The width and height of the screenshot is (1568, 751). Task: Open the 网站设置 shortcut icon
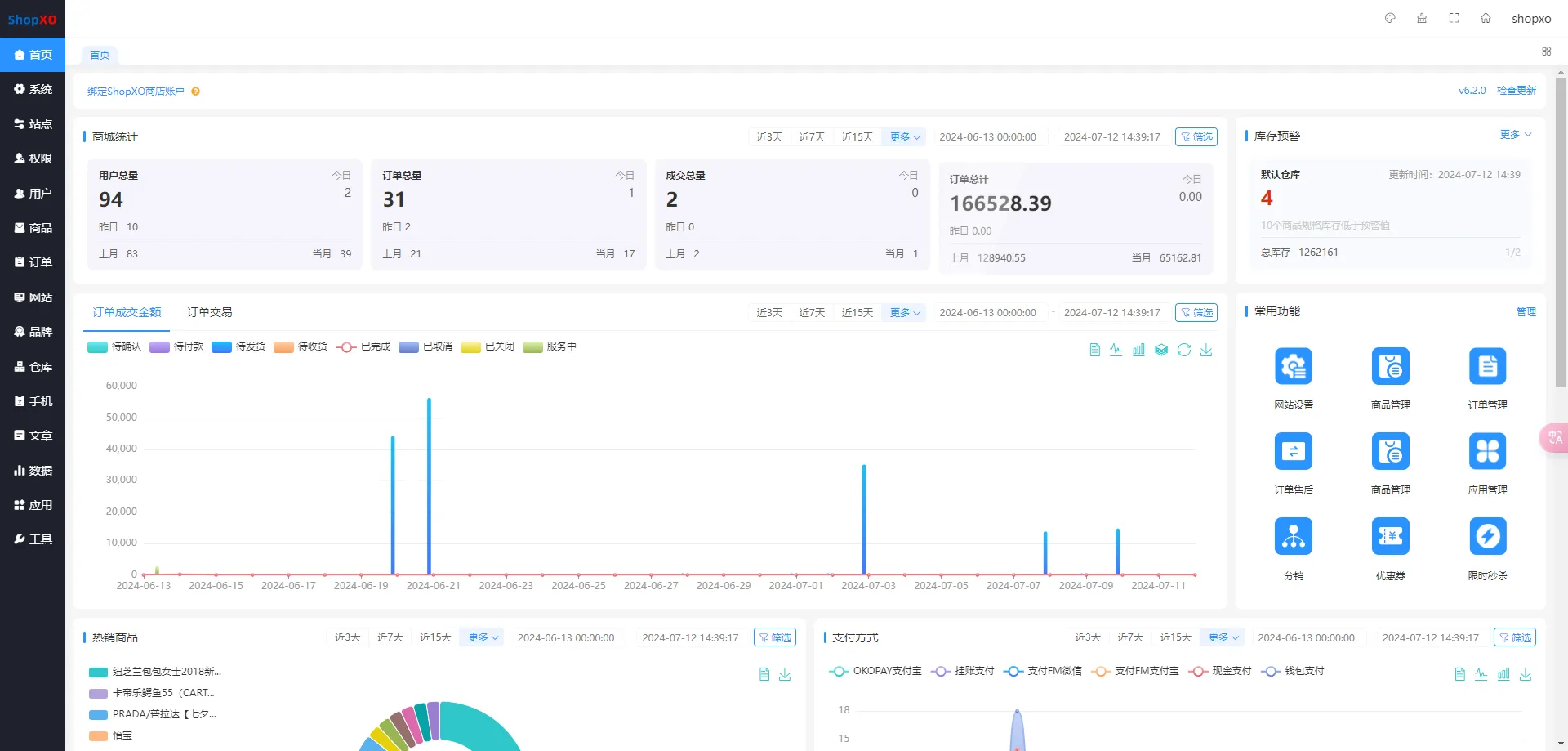1294,366
